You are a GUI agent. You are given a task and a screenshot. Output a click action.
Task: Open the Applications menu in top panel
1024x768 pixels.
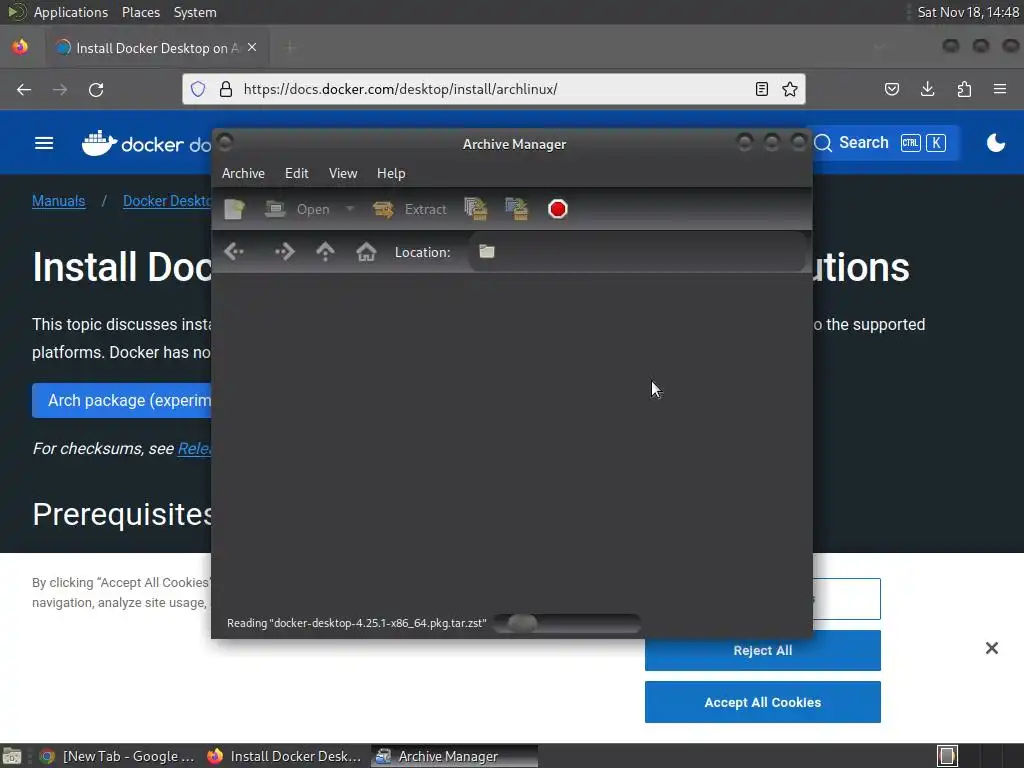(71, 12)
